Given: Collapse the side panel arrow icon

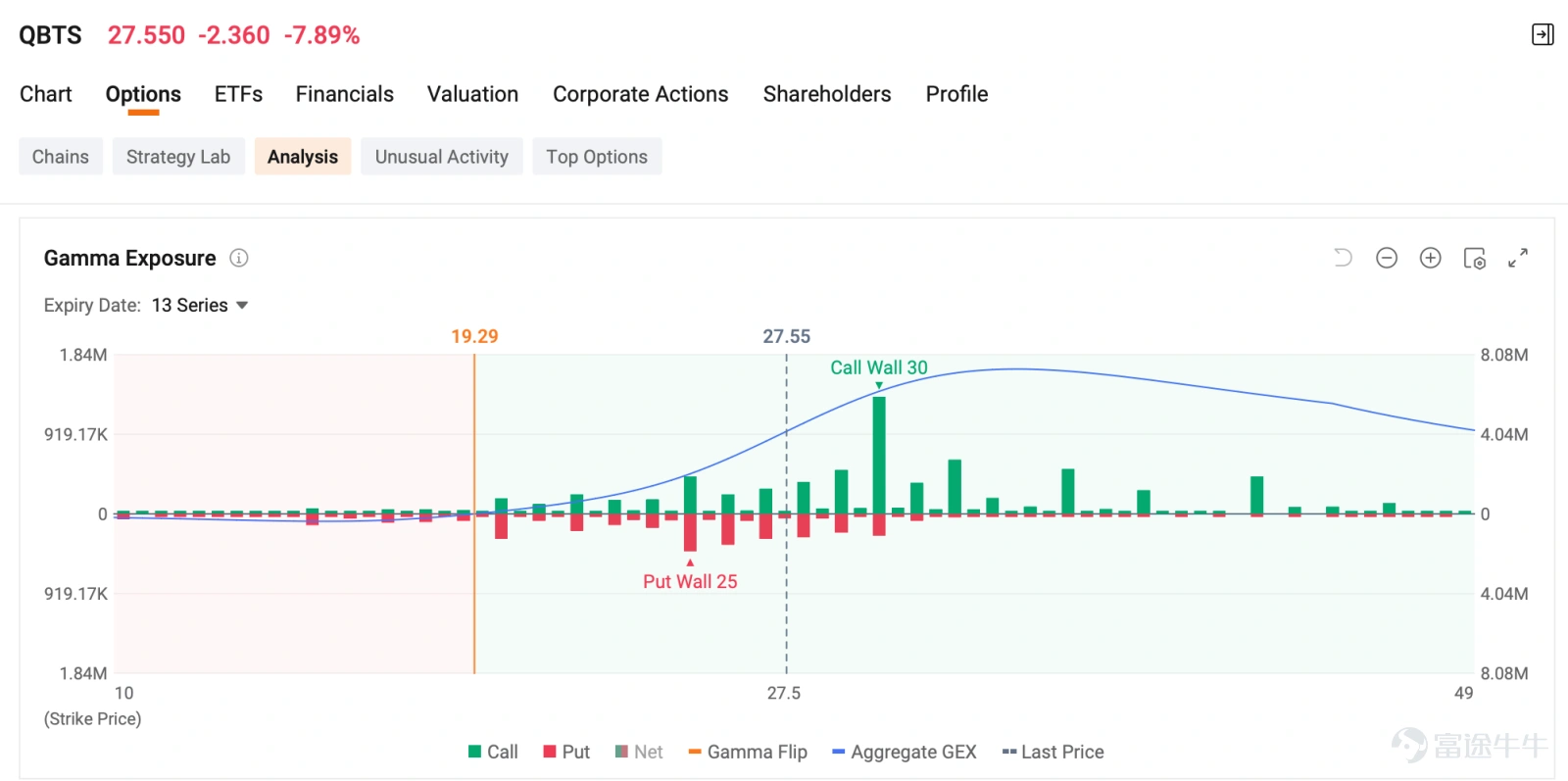Looking at the screenshot, I should (x=1543, y=34).
